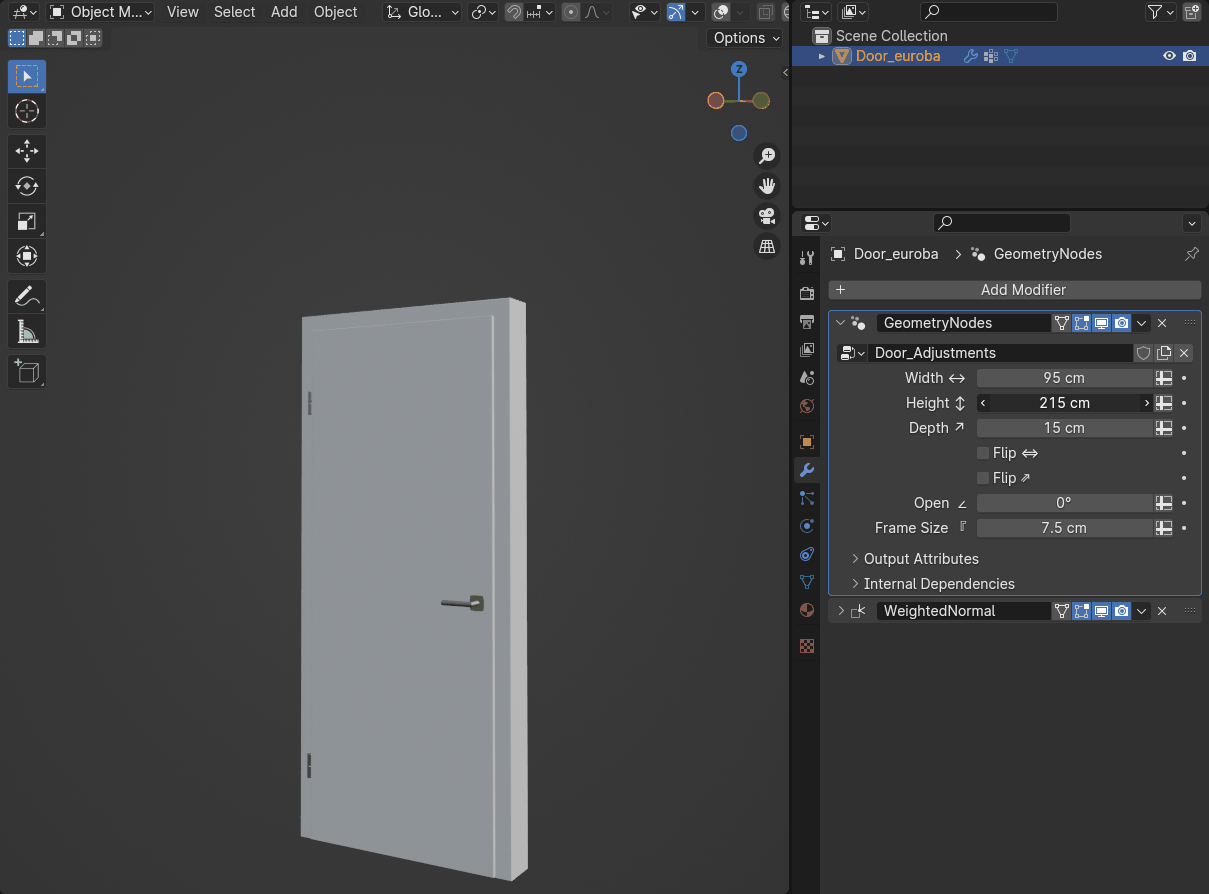
Task: Toggle proportional editing in header
Action: point(571,12)
